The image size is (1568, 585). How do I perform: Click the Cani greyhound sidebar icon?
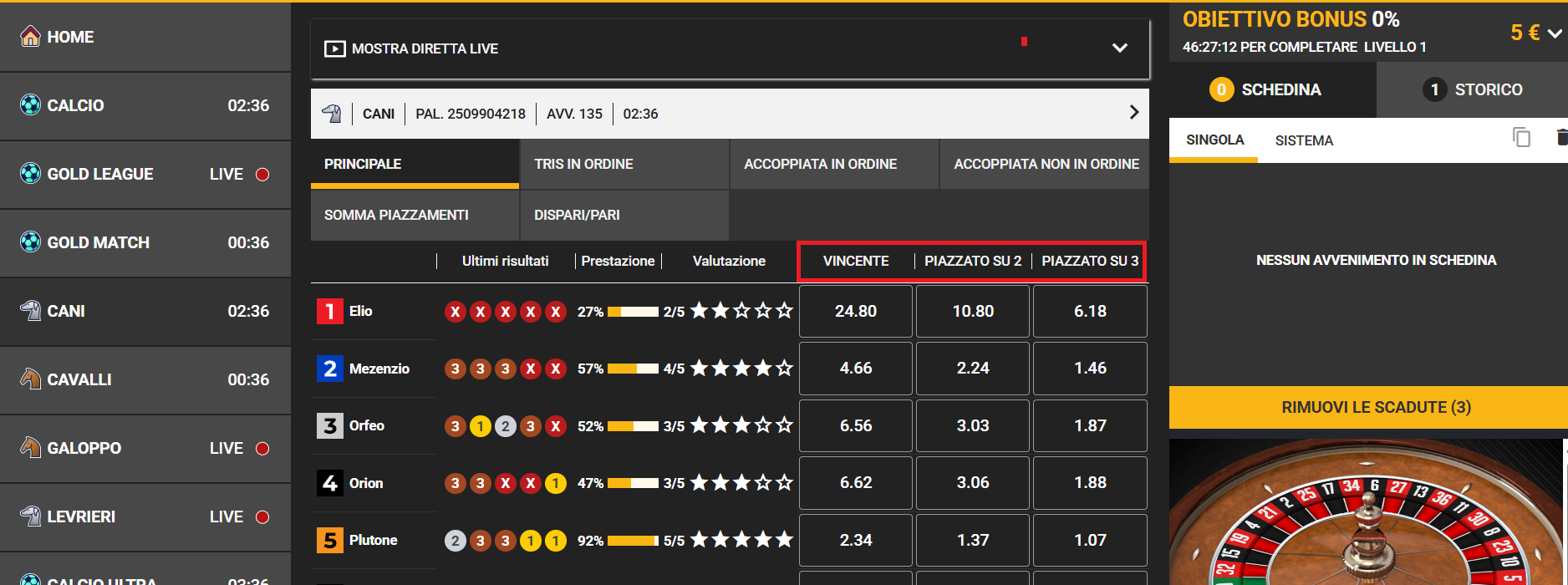pyautogui.click(x=30, y=311)
